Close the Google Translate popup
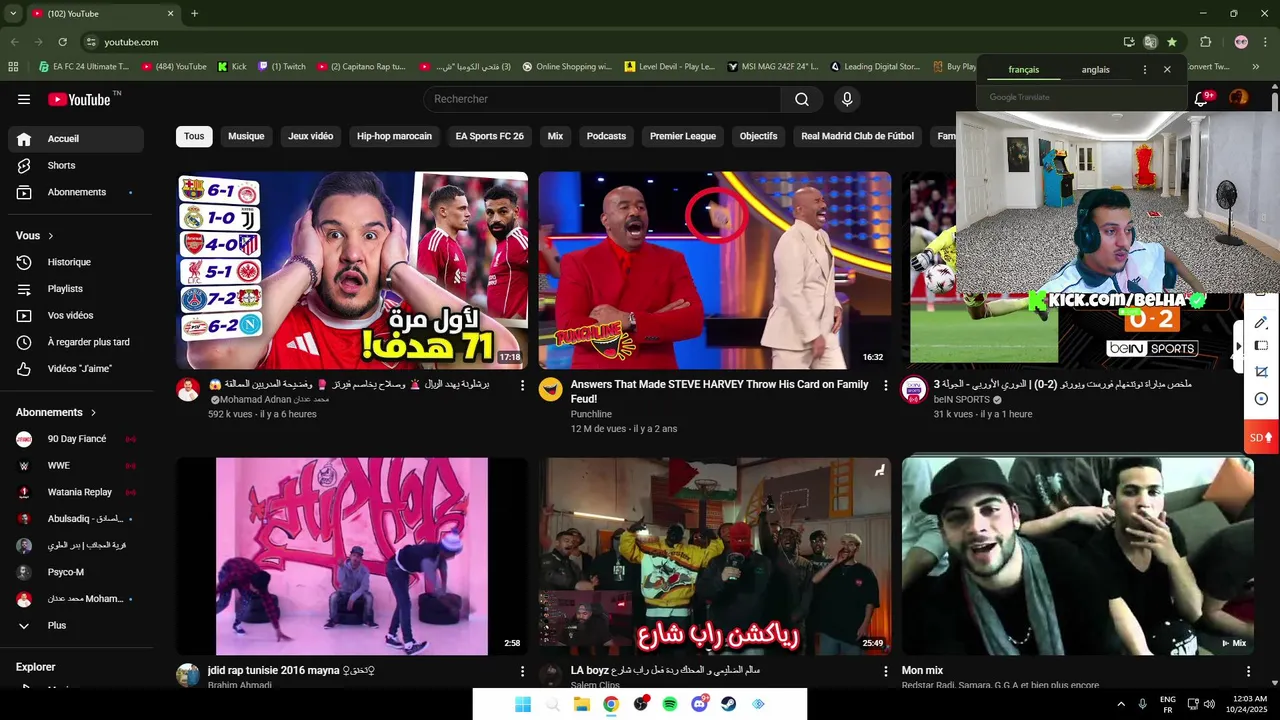This screenshot has width=1280, height=720. point(1167,70)
